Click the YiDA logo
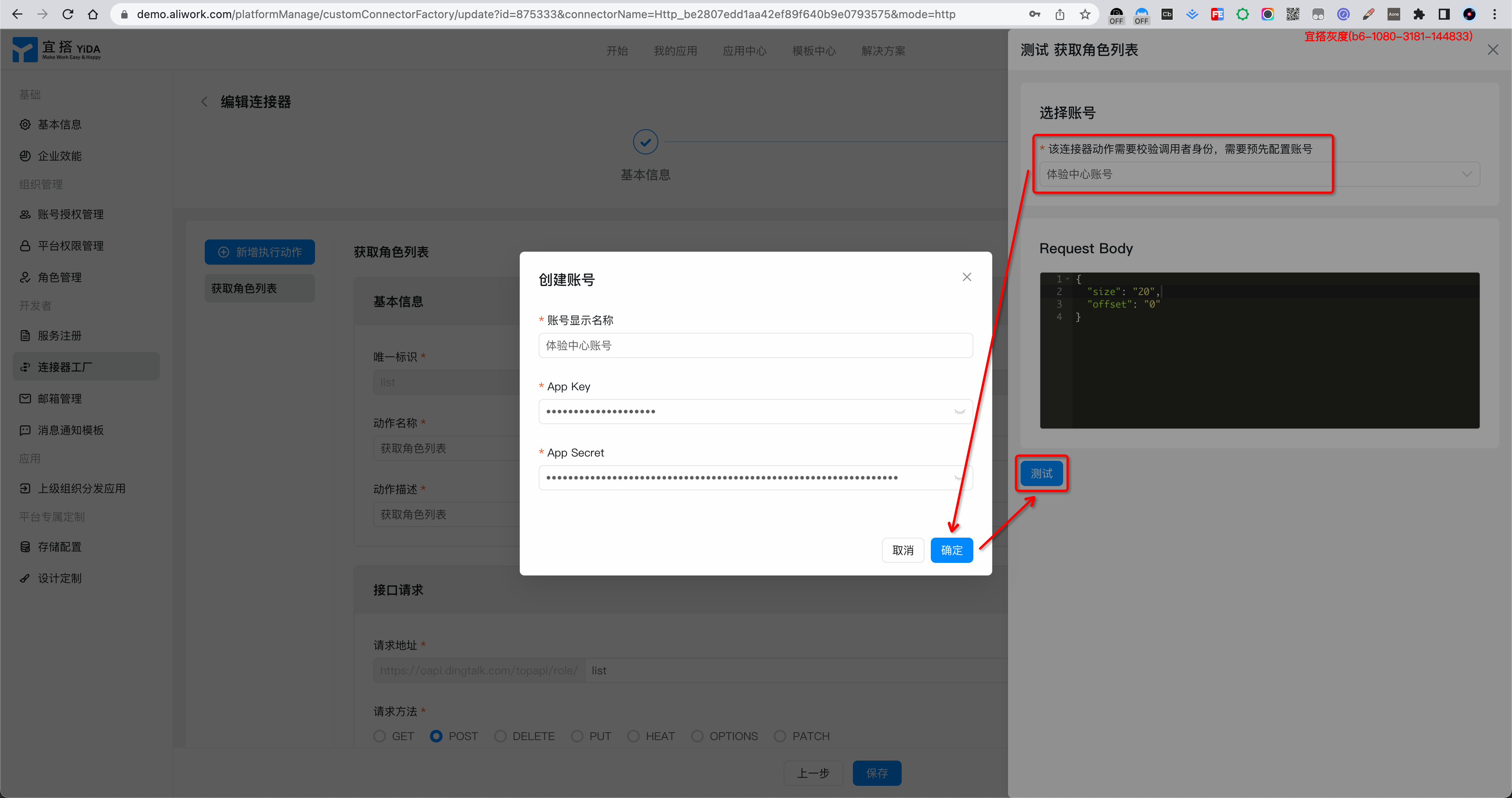1512x798 pixels. [57, 50]
